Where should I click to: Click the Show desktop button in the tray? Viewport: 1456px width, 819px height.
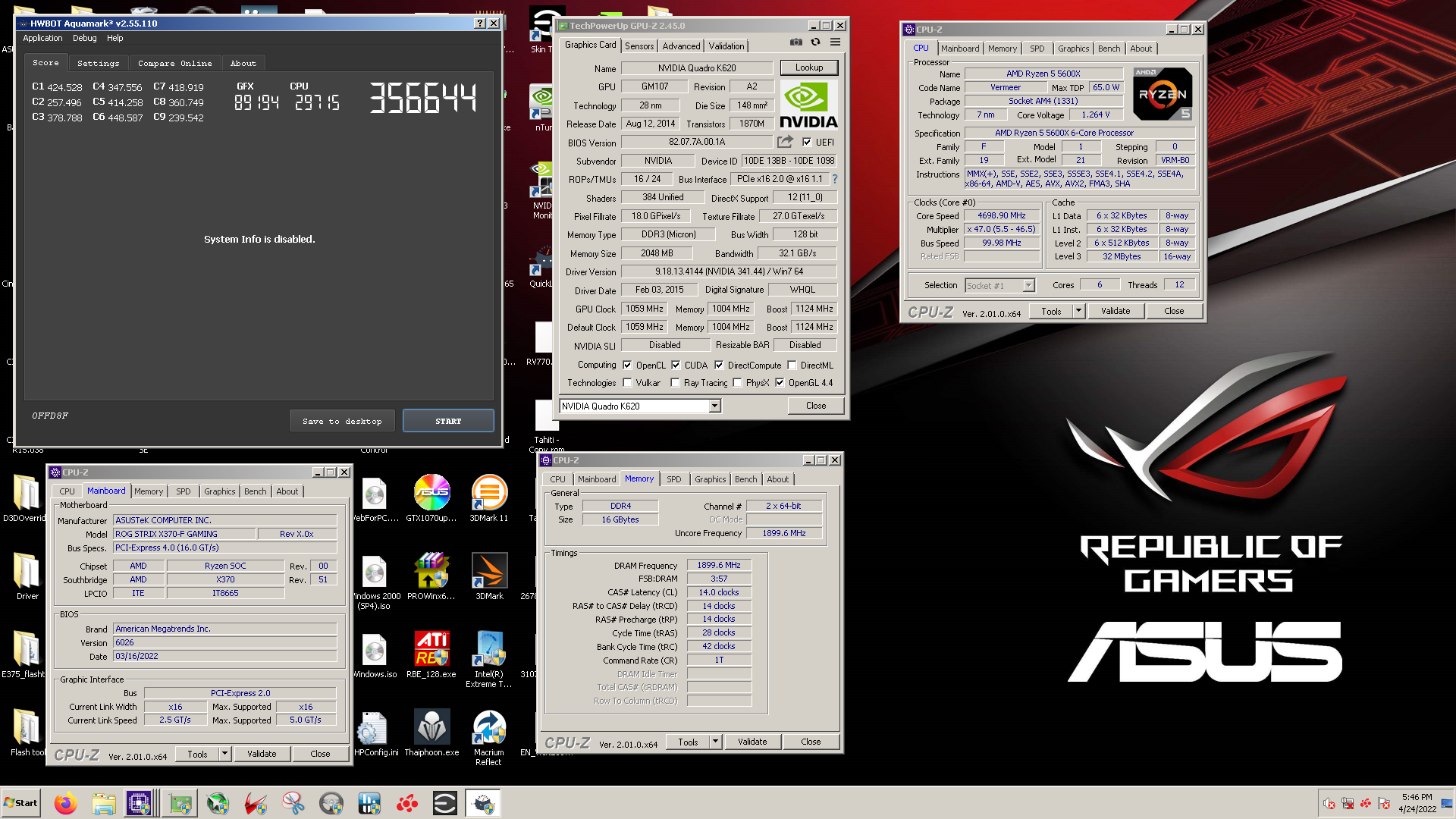tap(1448, 803)
